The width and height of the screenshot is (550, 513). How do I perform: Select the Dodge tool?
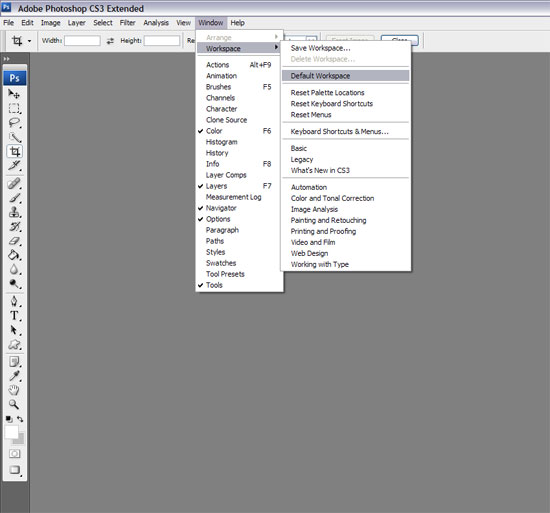tap(14, 283)
